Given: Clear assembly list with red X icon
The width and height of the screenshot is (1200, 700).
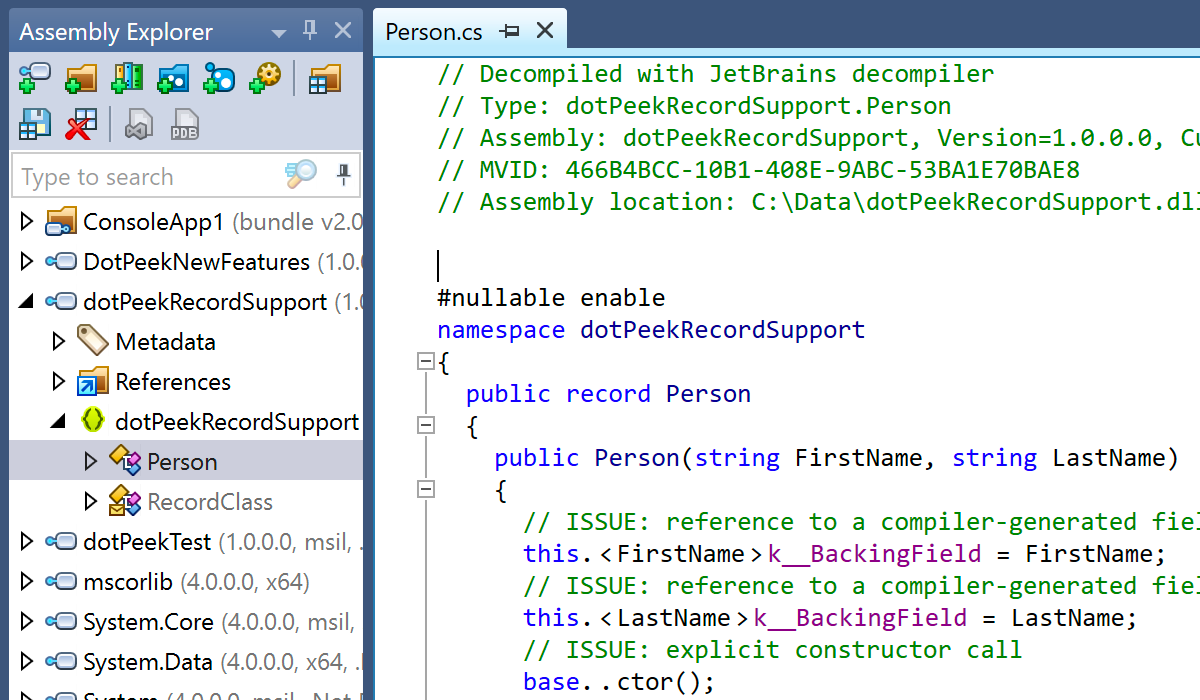Looking at the screenshot, I should [81, 124].
